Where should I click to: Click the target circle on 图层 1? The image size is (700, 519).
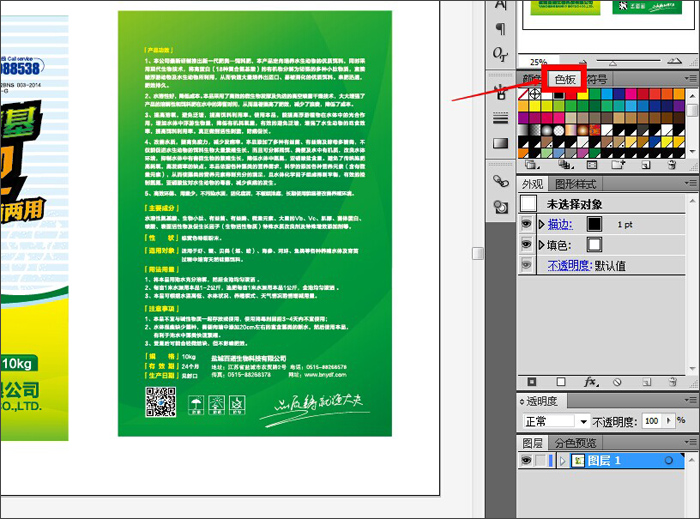click(668, 460)
